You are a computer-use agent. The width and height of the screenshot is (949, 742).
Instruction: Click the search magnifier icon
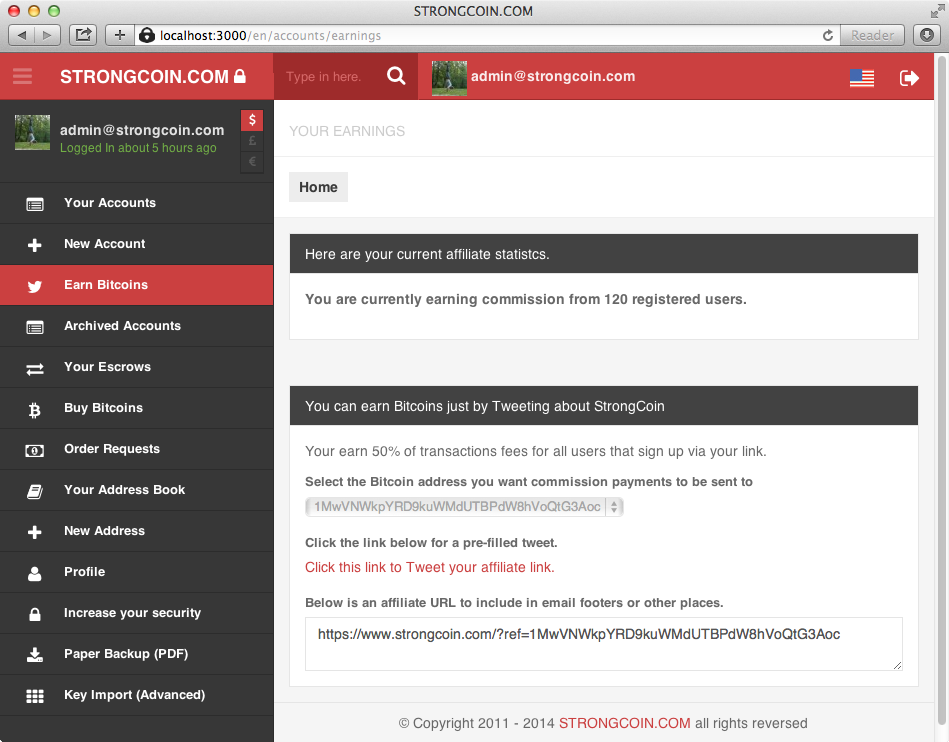pyautogui.click(x=396, y=76)
